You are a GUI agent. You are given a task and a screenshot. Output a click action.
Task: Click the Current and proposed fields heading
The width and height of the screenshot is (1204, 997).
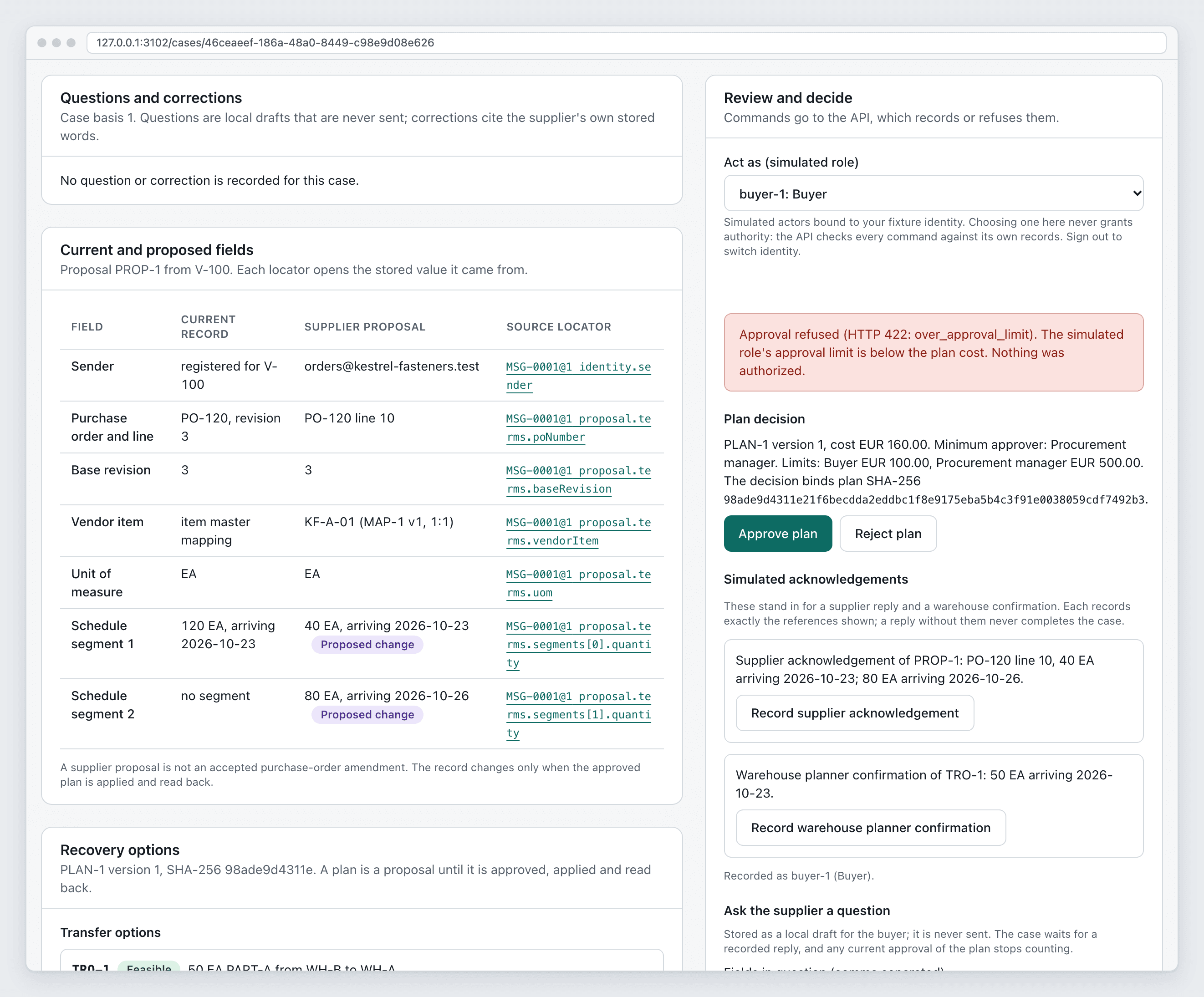(x=157, y=249)
